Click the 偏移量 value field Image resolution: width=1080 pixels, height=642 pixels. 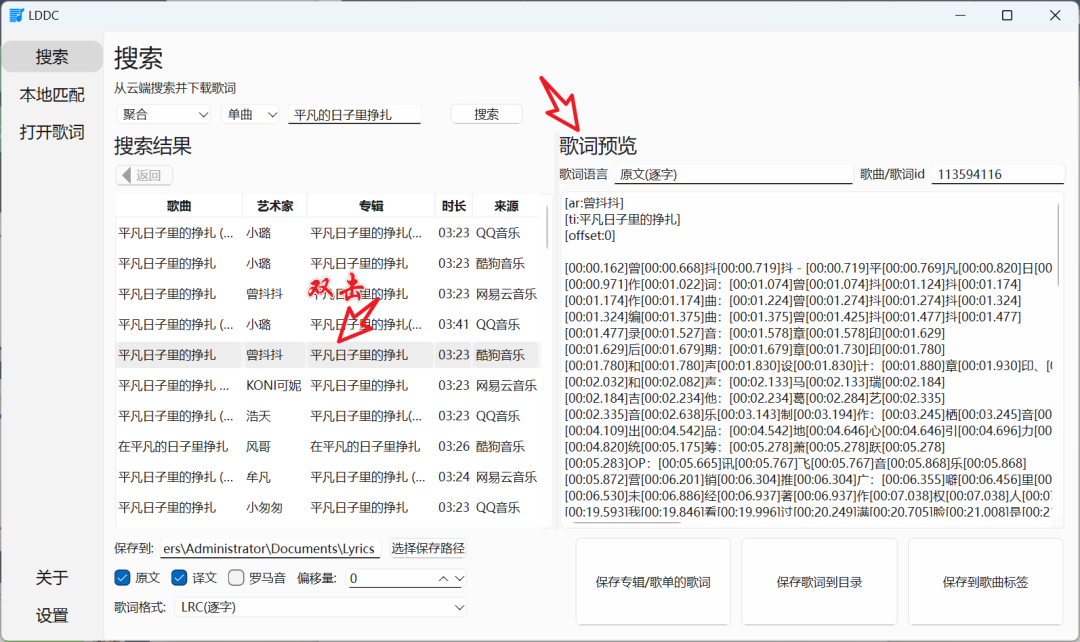point(389,579)
